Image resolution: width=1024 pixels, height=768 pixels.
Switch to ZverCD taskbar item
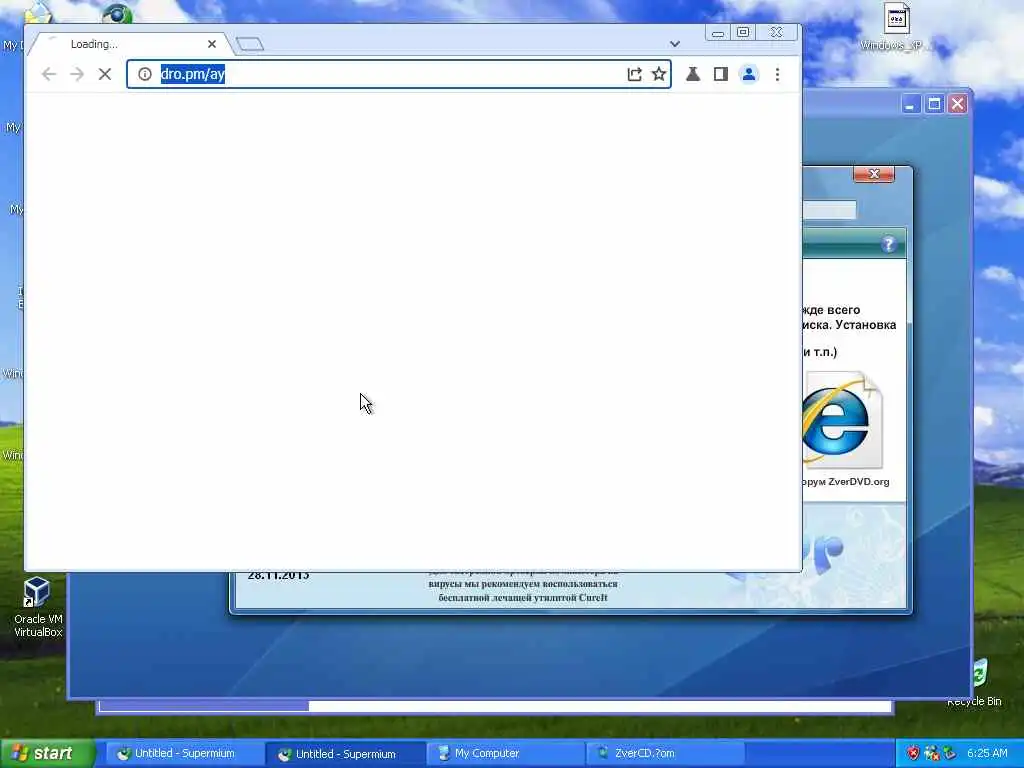tap(665, 753)
